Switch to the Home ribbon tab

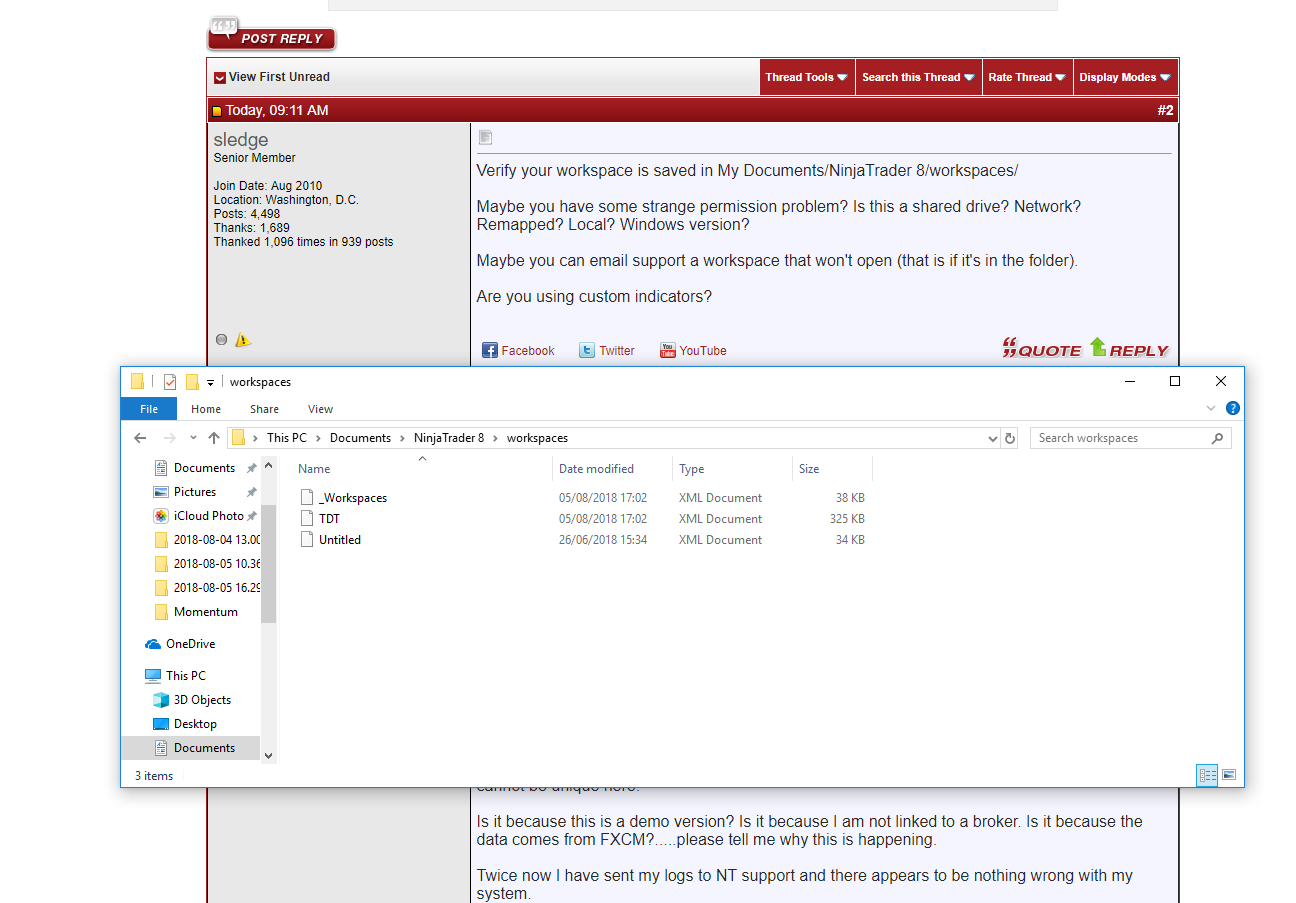coord(206,409)
